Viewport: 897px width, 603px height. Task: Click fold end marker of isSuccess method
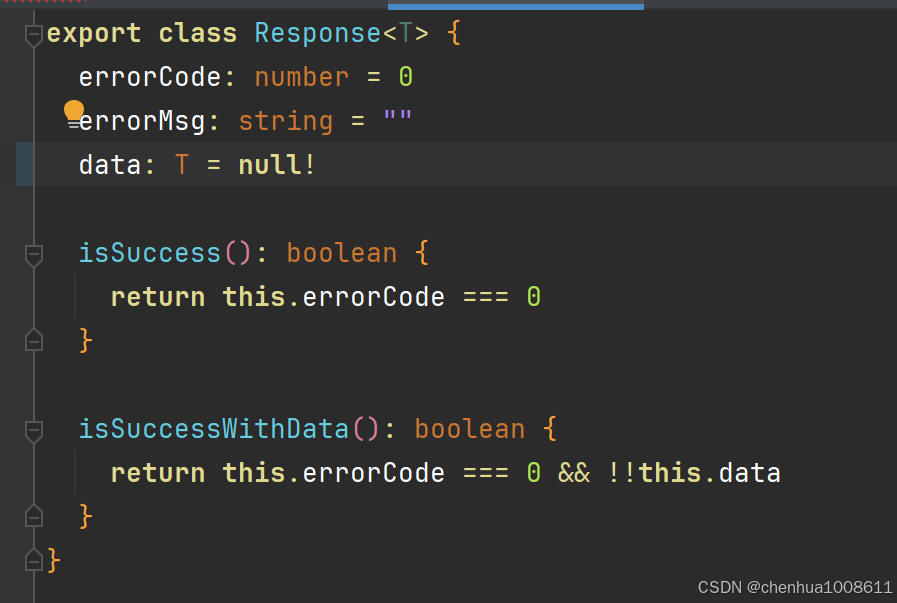[x=34, y=340]
